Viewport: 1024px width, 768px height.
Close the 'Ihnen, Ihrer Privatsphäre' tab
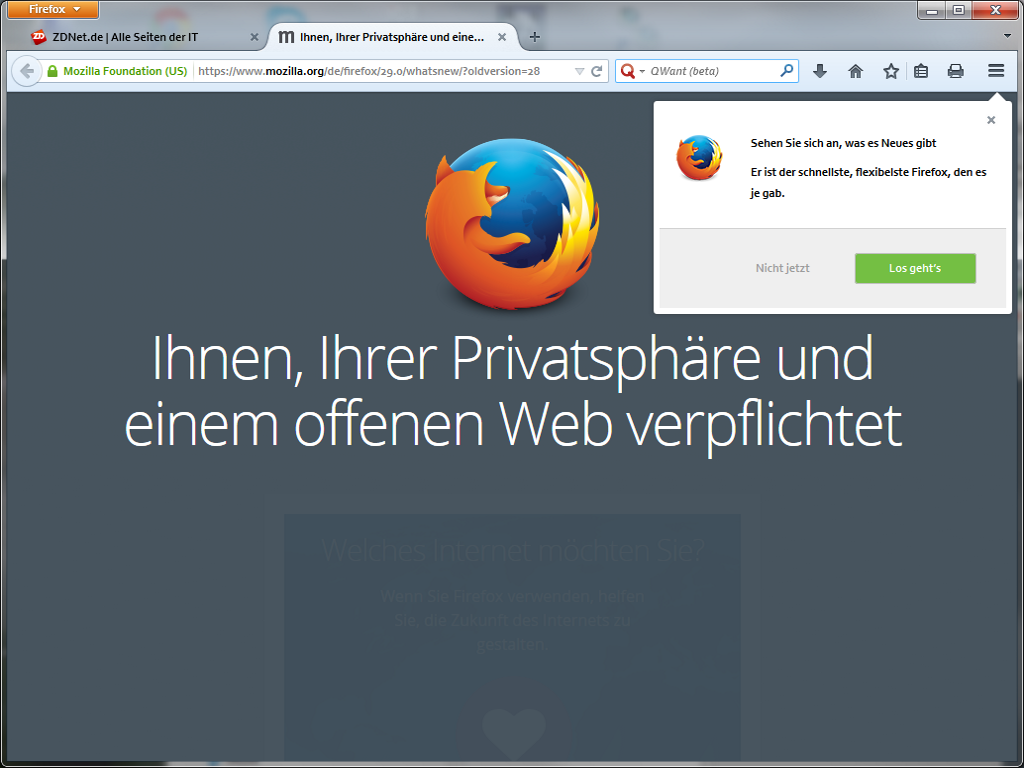[x=502, y=37]
